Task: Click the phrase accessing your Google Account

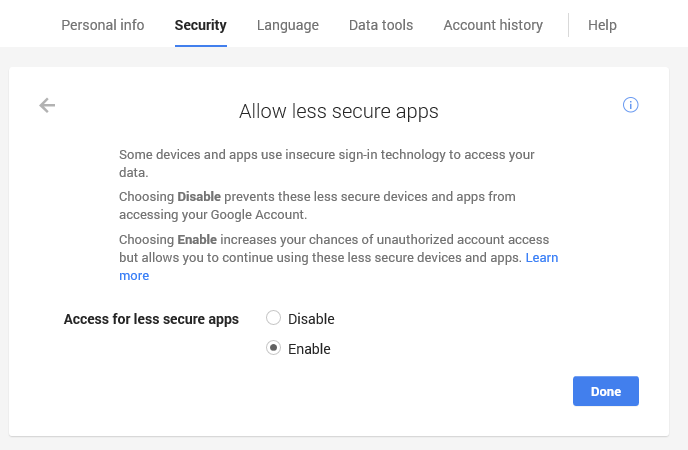Action: click(x=213, y=214)
